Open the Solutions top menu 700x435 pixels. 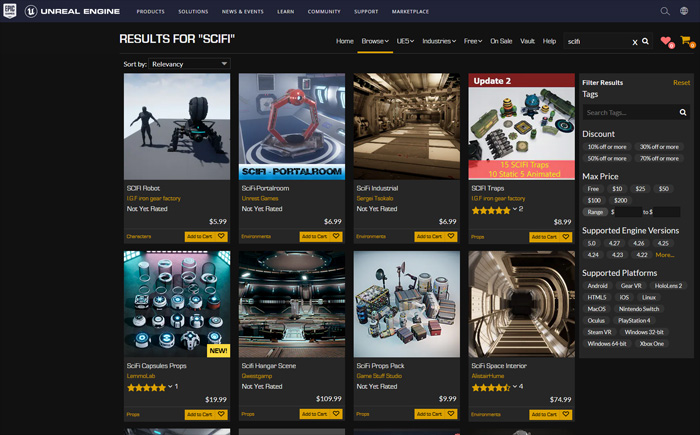[x=193, y=12]
